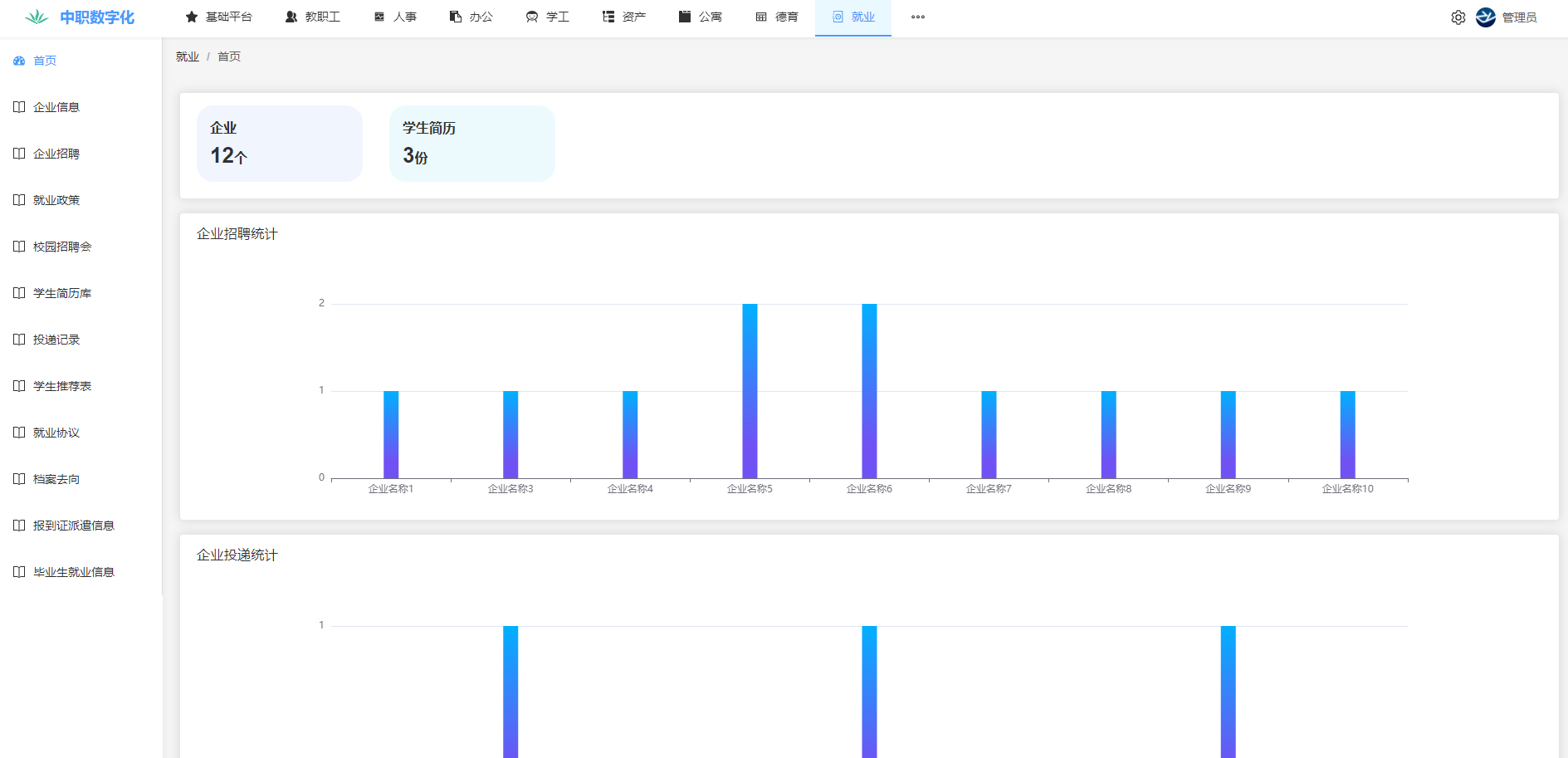Click the 中职数字化 lotus logo
Image resolution: width=1568 pixels, height=758 pixels.
pyautogui.click(x=37, y=17)
